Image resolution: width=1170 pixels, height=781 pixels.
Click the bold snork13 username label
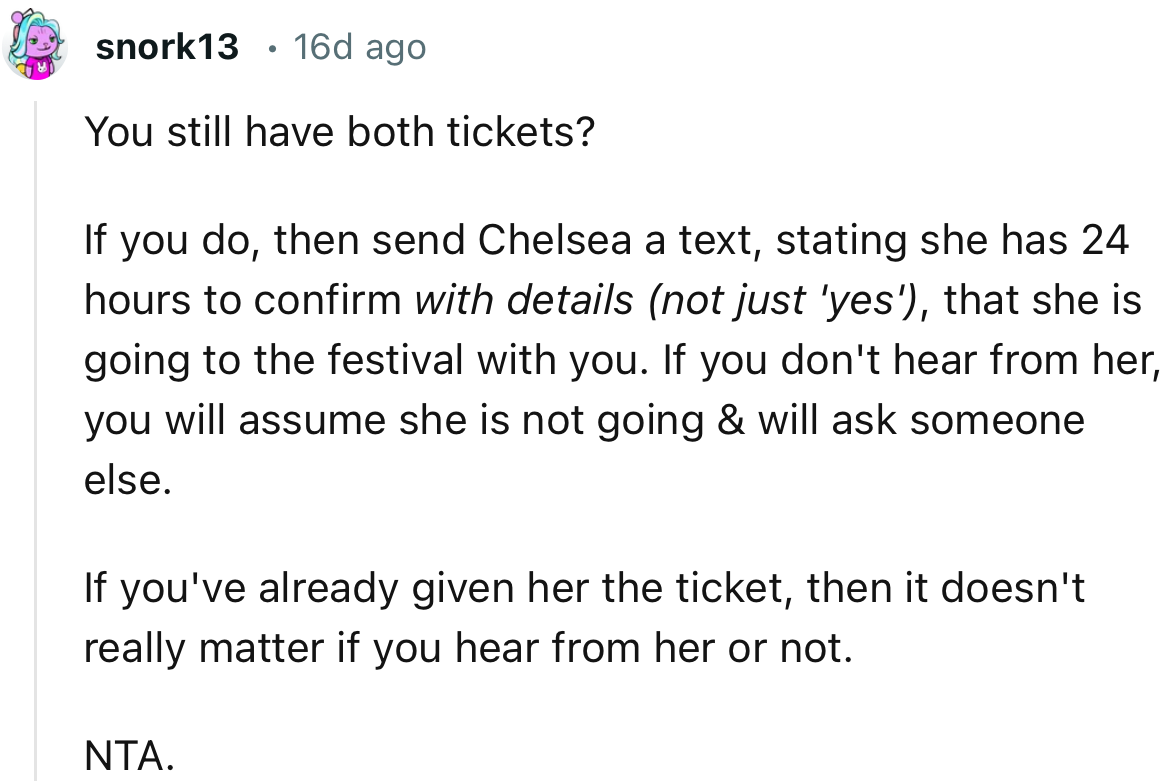pos(167,46)
